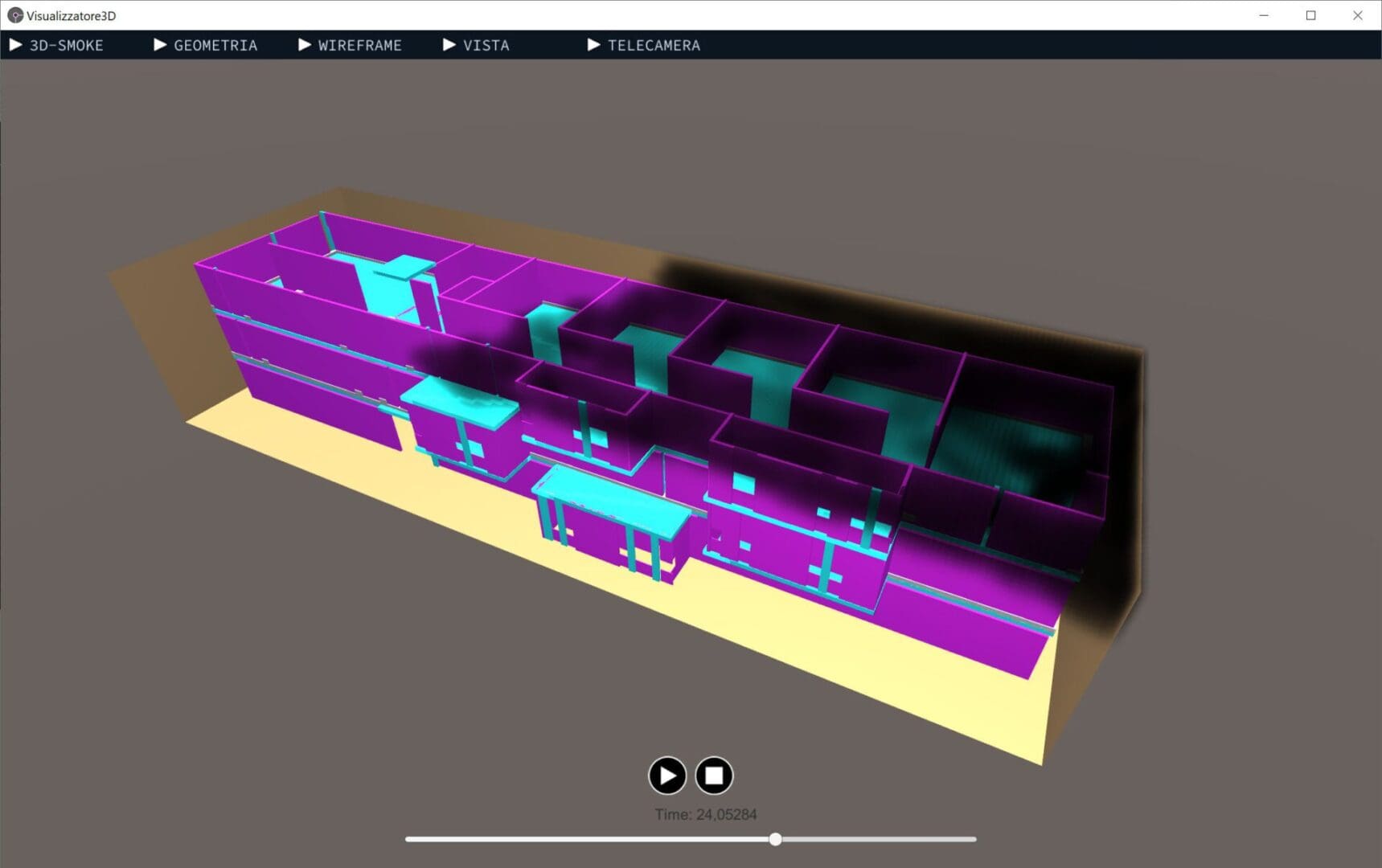The width and height of the screenshot is (1382, 868).
Task: Click the timeline slider handle
Action: [x=775, y=839]
